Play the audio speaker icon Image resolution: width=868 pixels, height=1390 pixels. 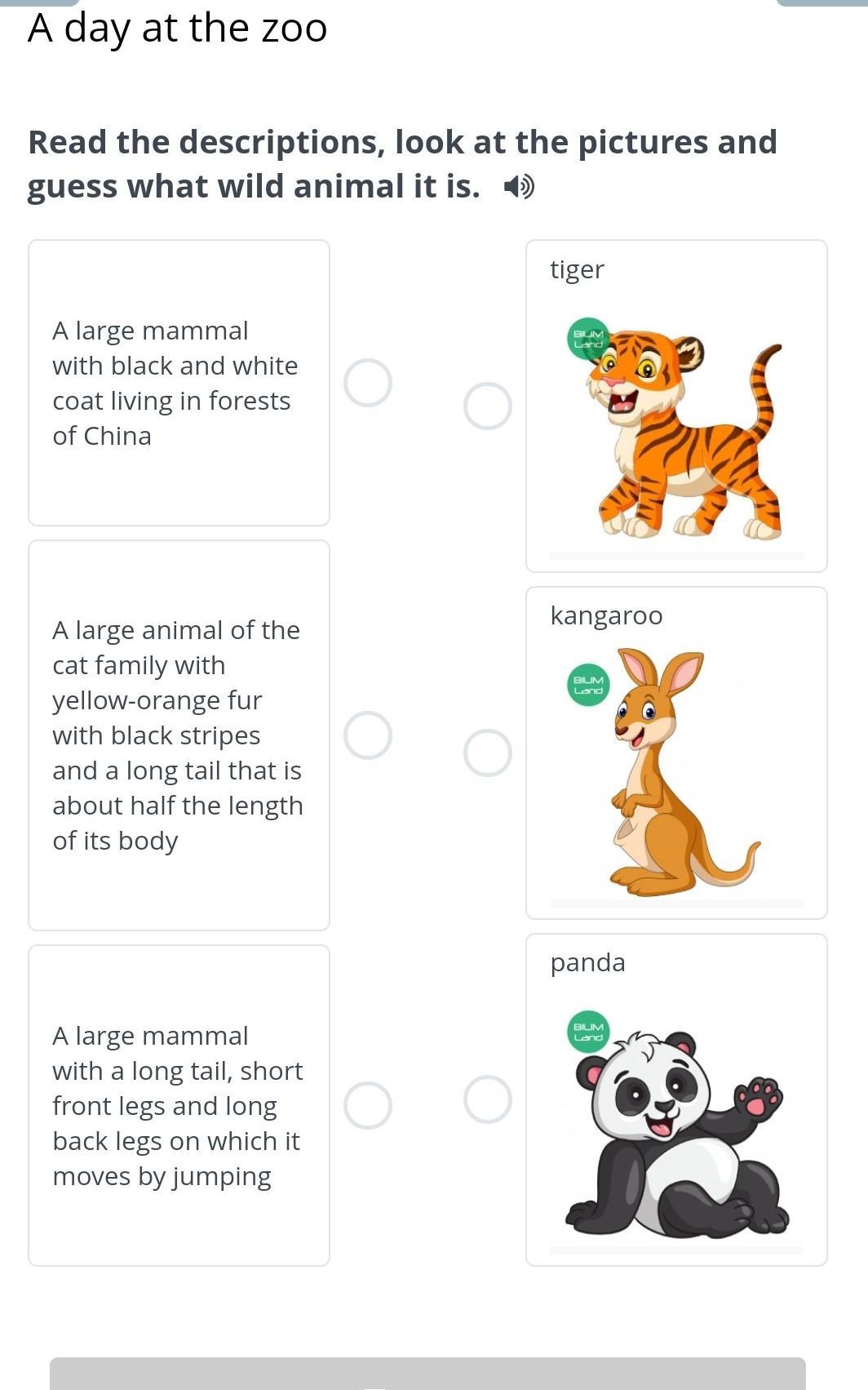[x=519, y=188]
